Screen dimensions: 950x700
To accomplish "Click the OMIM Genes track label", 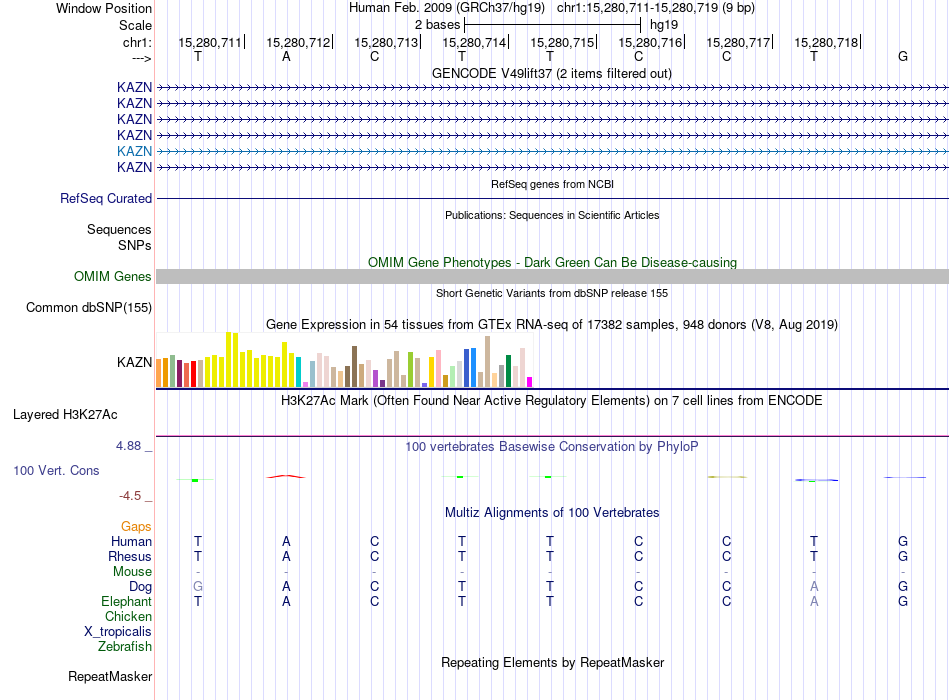I will coord(112,277).
